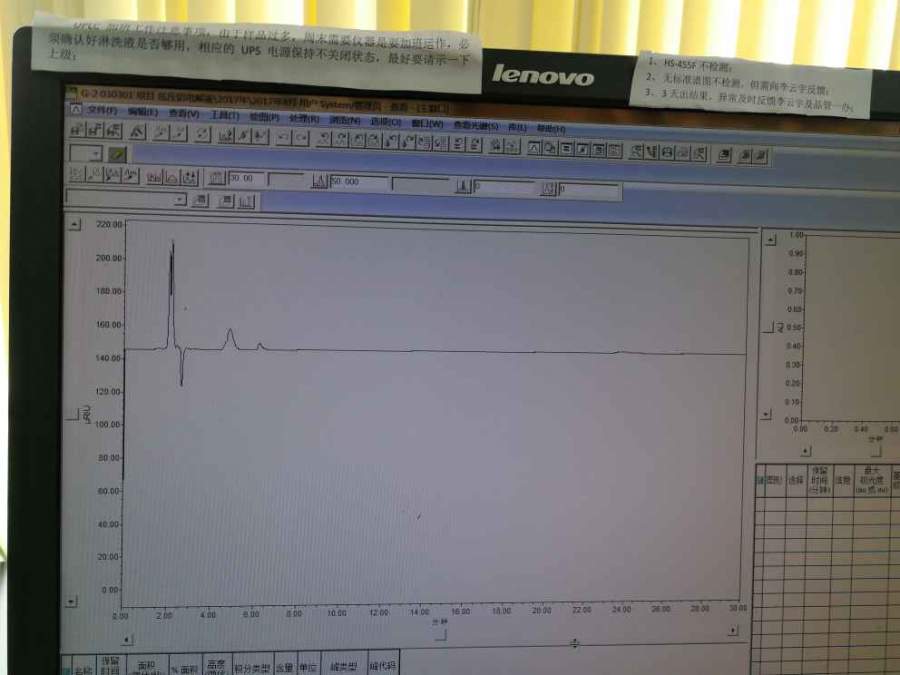Click the second icon in the top toolbar
The width and height of the screenshot is (900, 675).
95,131
